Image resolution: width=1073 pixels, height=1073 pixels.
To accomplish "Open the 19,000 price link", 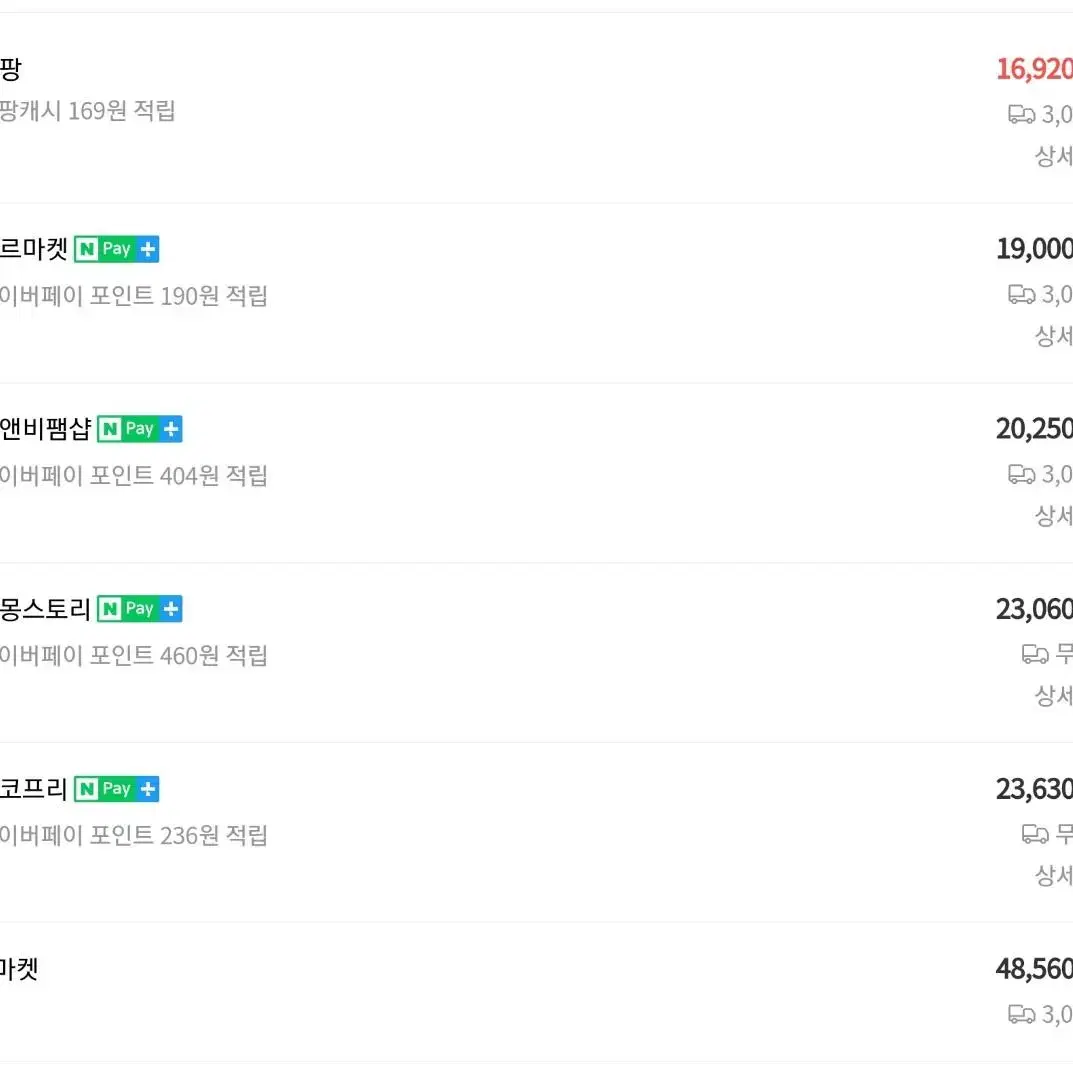I will coord(1034,249).
